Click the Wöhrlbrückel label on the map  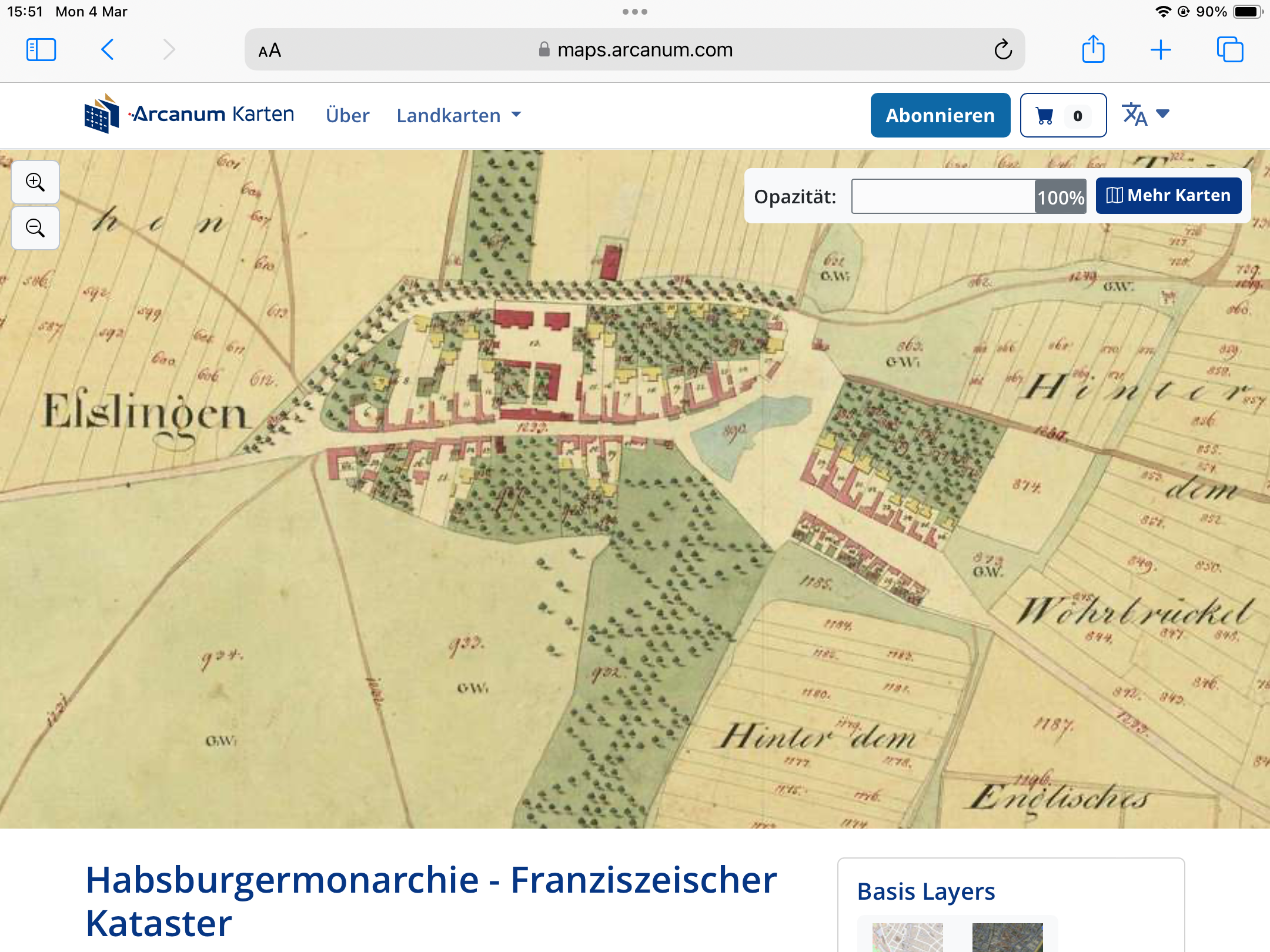click(x=1135, y=612)
